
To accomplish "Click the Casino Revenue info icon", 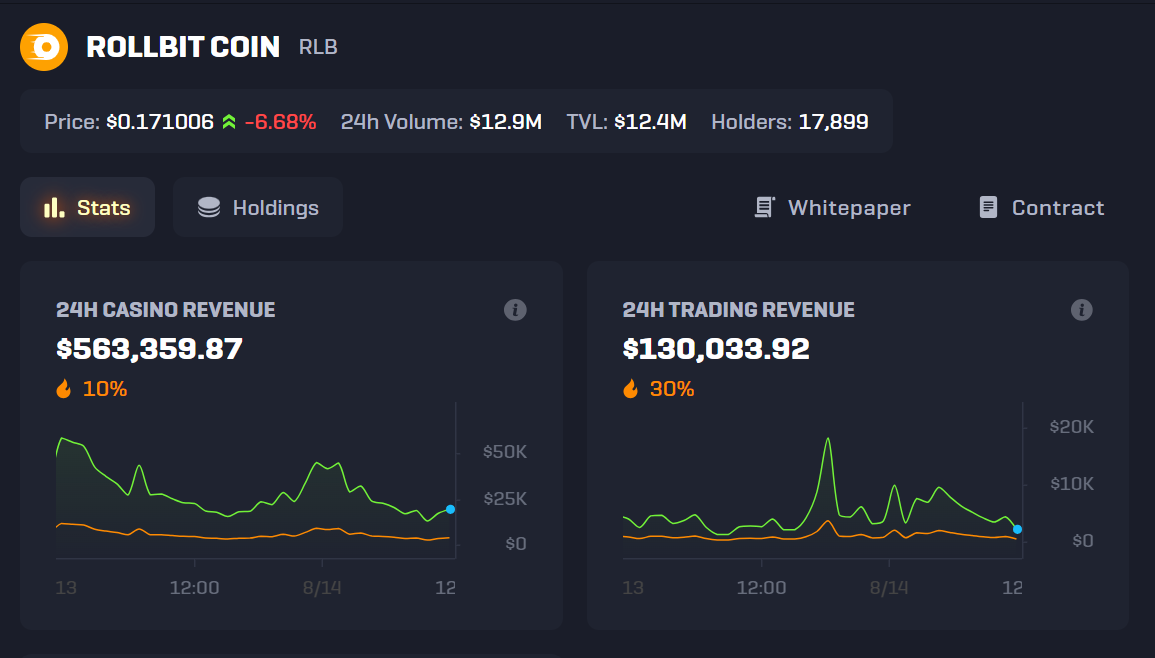I will point(515,310).
